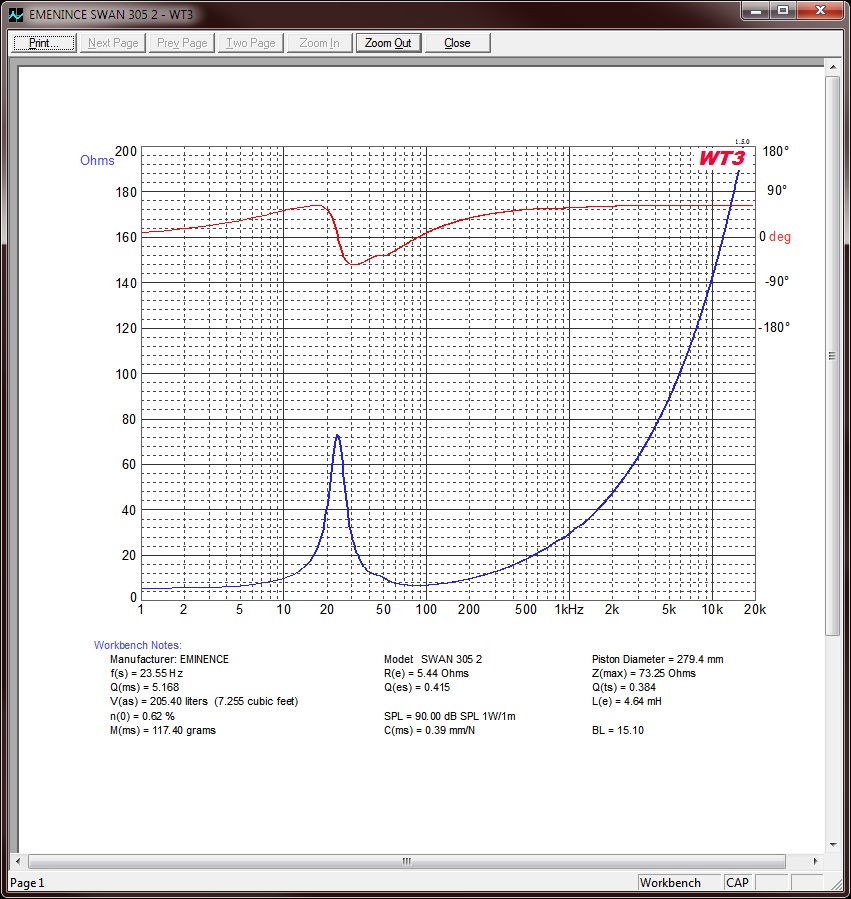Minimize the WT3 window
851x899 pixels.
click(x=756, y=11)
